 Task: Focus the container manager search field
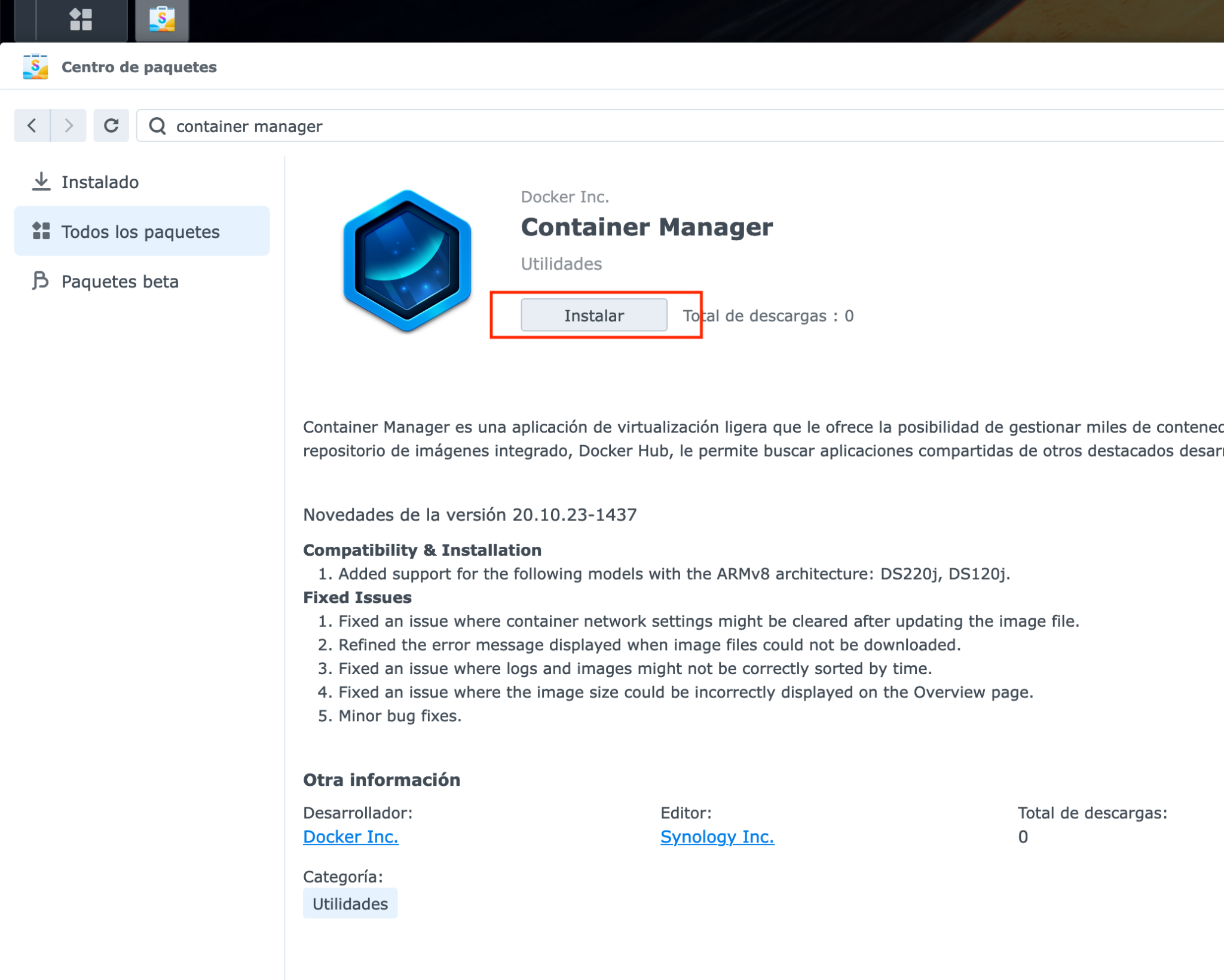(x=657, y=126)
